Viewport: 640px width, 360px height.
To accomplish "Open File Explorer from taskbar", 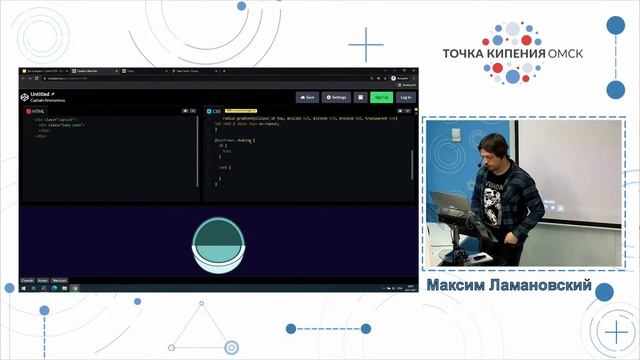I will pos(64,288).
